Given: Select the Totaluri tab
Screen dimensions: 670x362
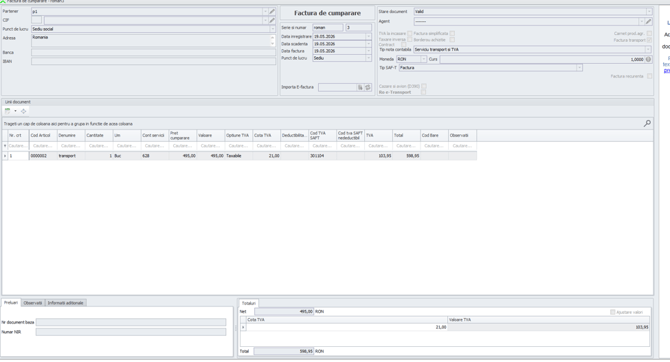Looking at the screenshot, I should (x=249, y=303).
